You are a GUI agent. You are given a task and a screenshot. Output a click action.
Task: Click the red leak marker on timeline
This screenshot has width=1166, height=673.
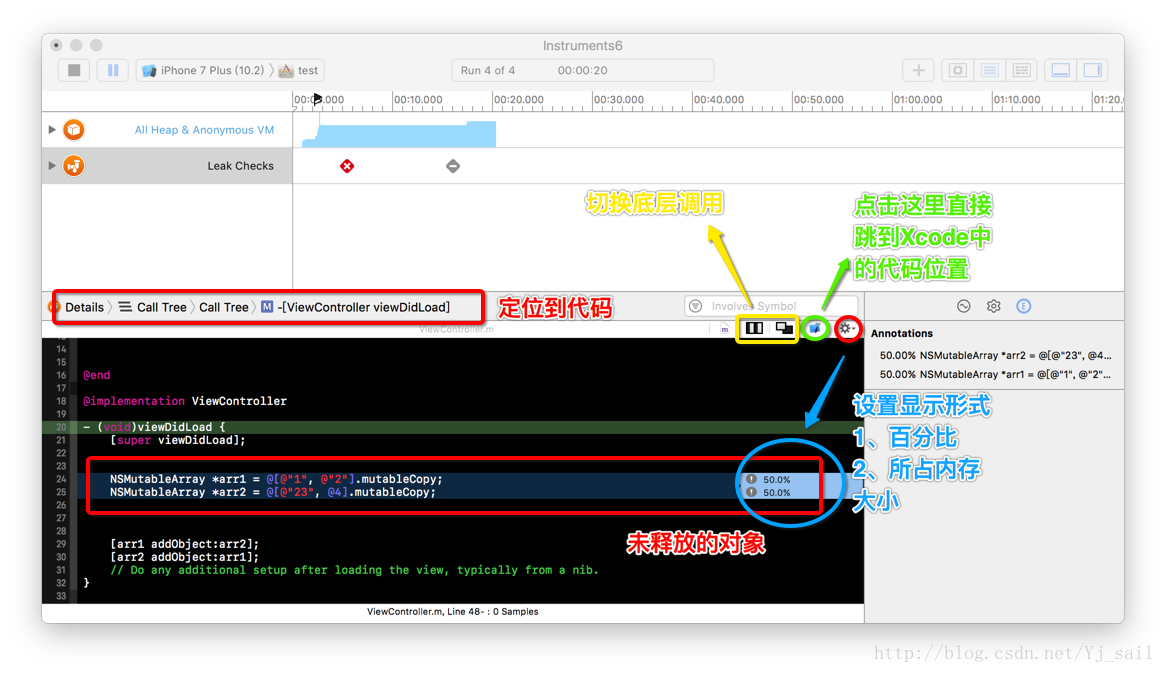347,166
